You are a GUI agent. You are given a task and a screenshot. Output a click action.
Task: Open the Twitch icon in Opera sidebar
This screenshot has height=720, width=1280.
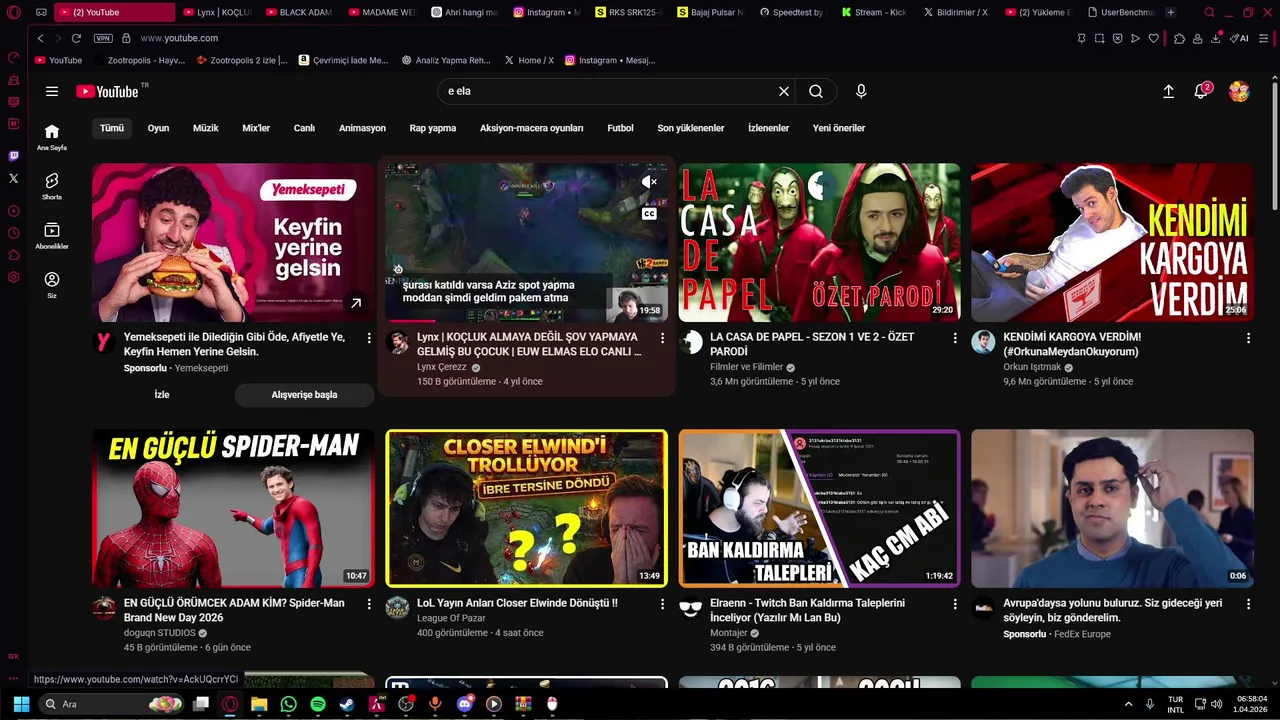click(13, 156)
